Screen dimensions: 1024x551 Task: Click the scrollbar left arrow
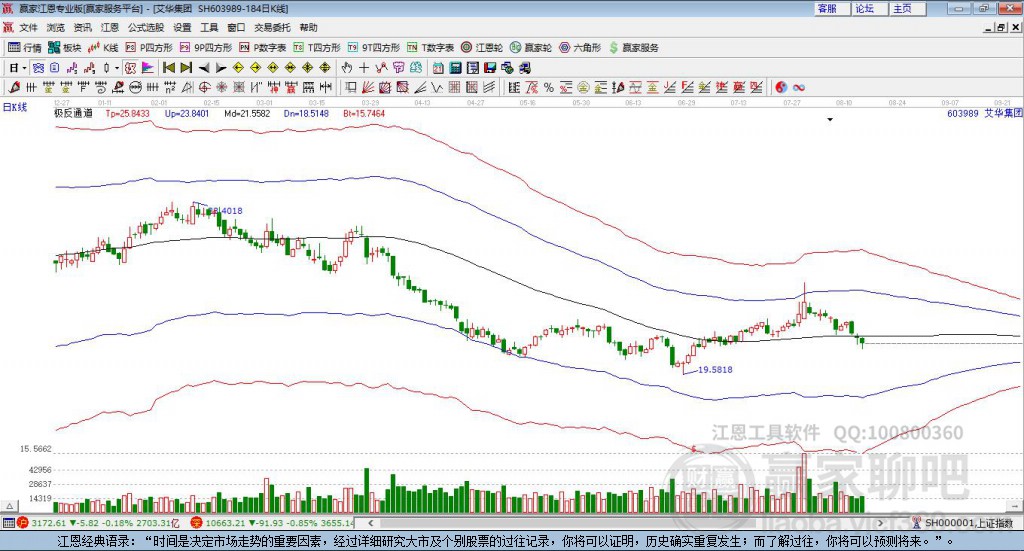coord(370,523)
